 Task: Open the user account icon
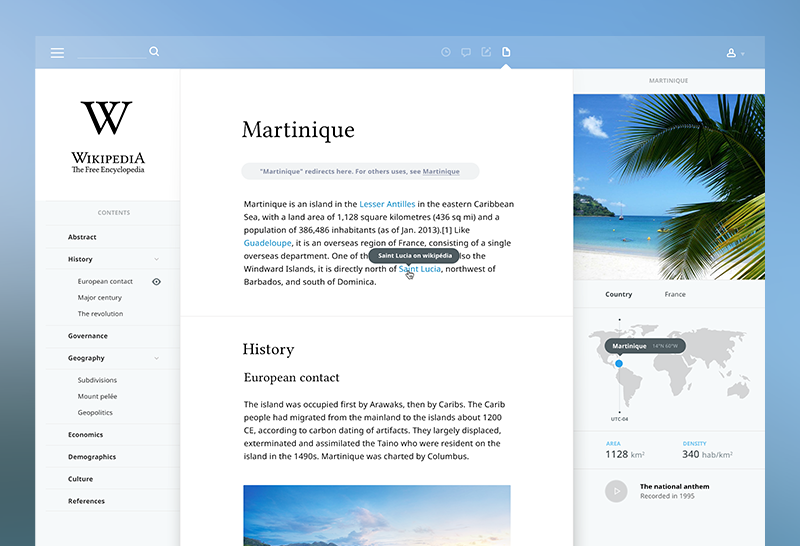click(x=731, y=53)
